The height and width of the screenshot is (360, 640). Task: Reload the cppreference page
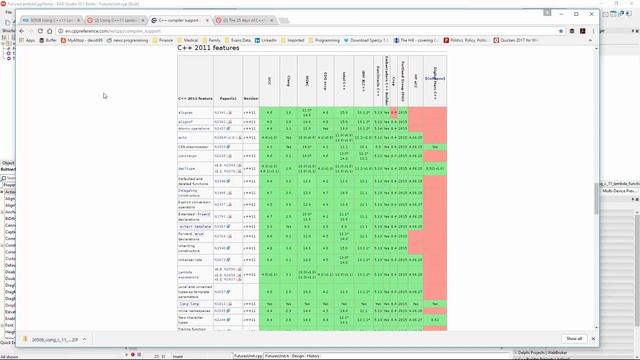tap(40, 31)
